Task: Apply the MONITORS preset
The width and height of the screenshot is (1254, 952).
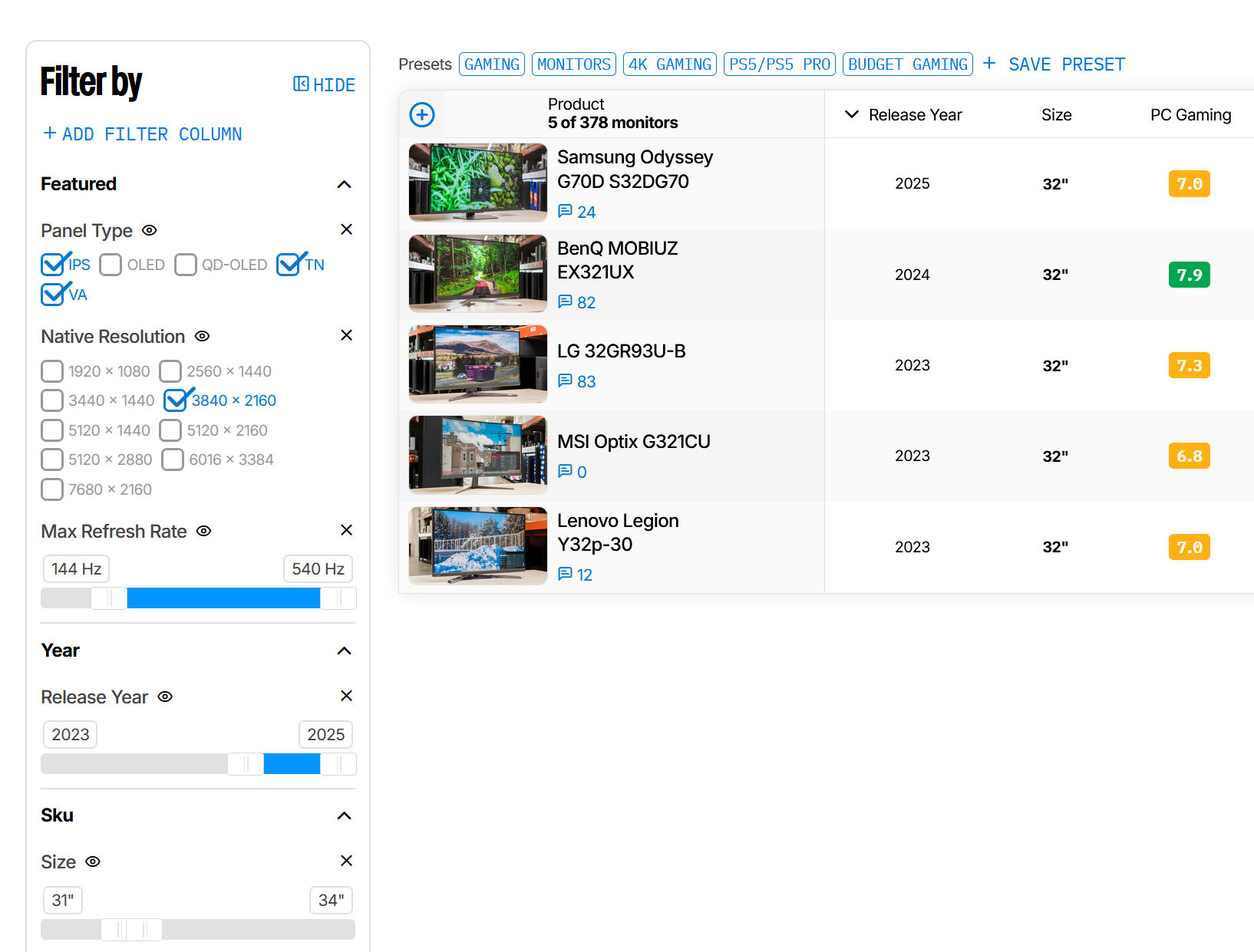Action: point(574,64)
